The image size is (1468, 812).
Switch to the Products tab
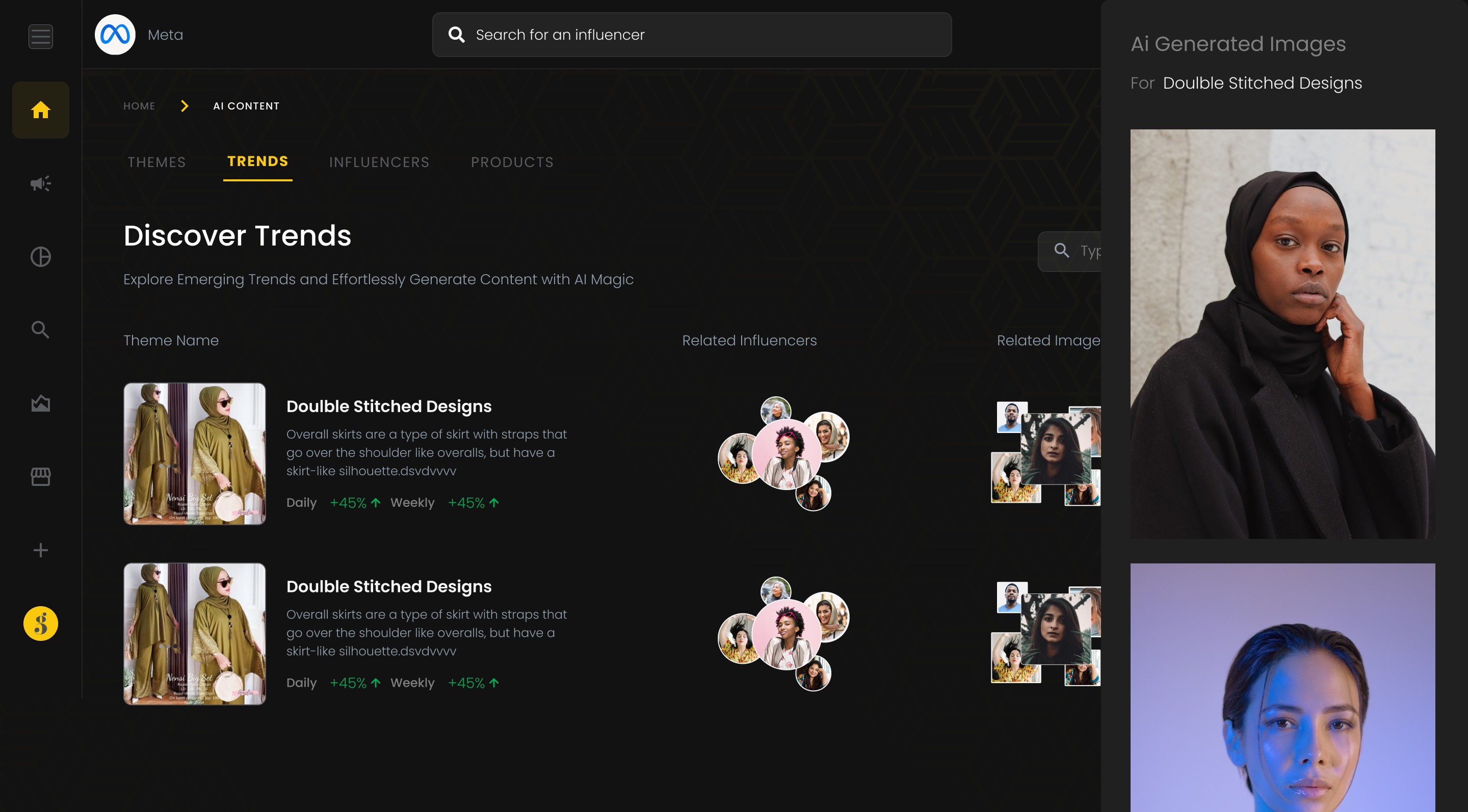click(x=512, y=163)
